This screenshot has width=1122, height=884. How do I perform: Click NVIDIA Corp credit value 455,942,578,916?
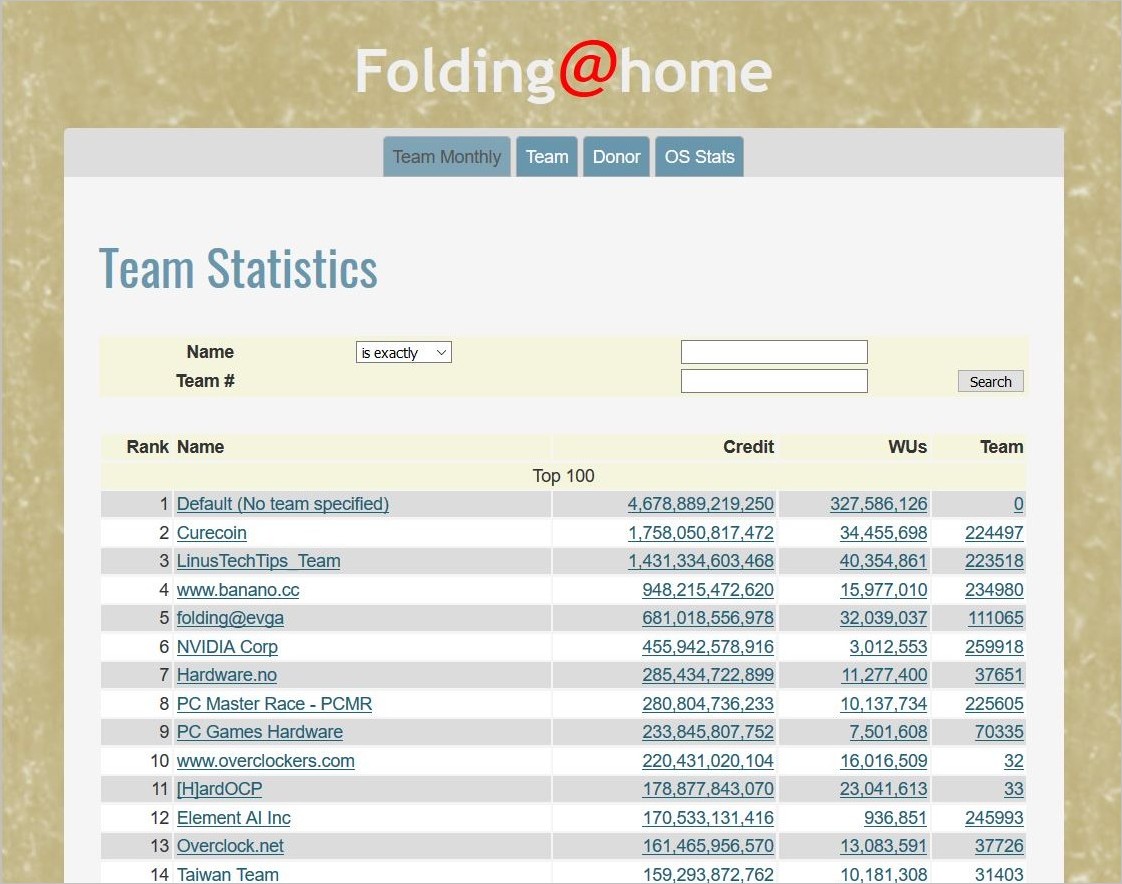[707, 647]
